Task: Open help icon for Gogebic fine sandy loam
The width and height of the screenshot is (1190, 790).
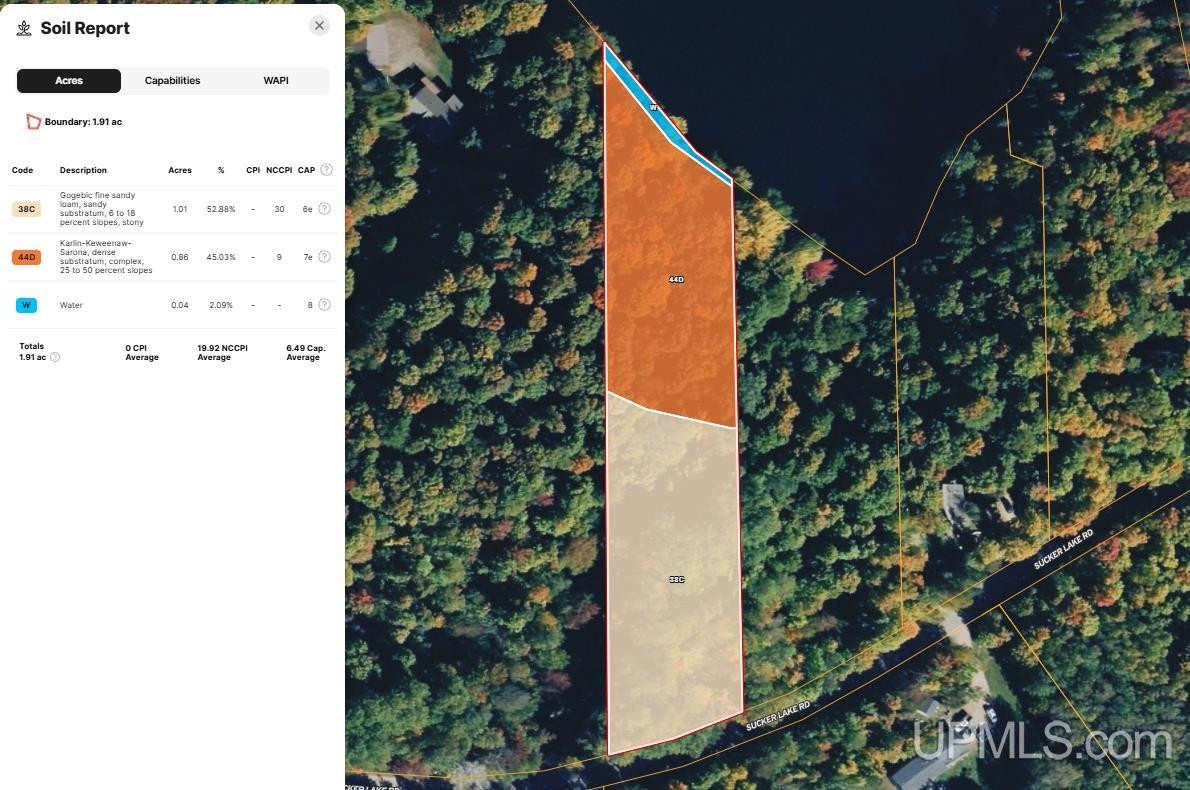Action: [x=324, y=208]
